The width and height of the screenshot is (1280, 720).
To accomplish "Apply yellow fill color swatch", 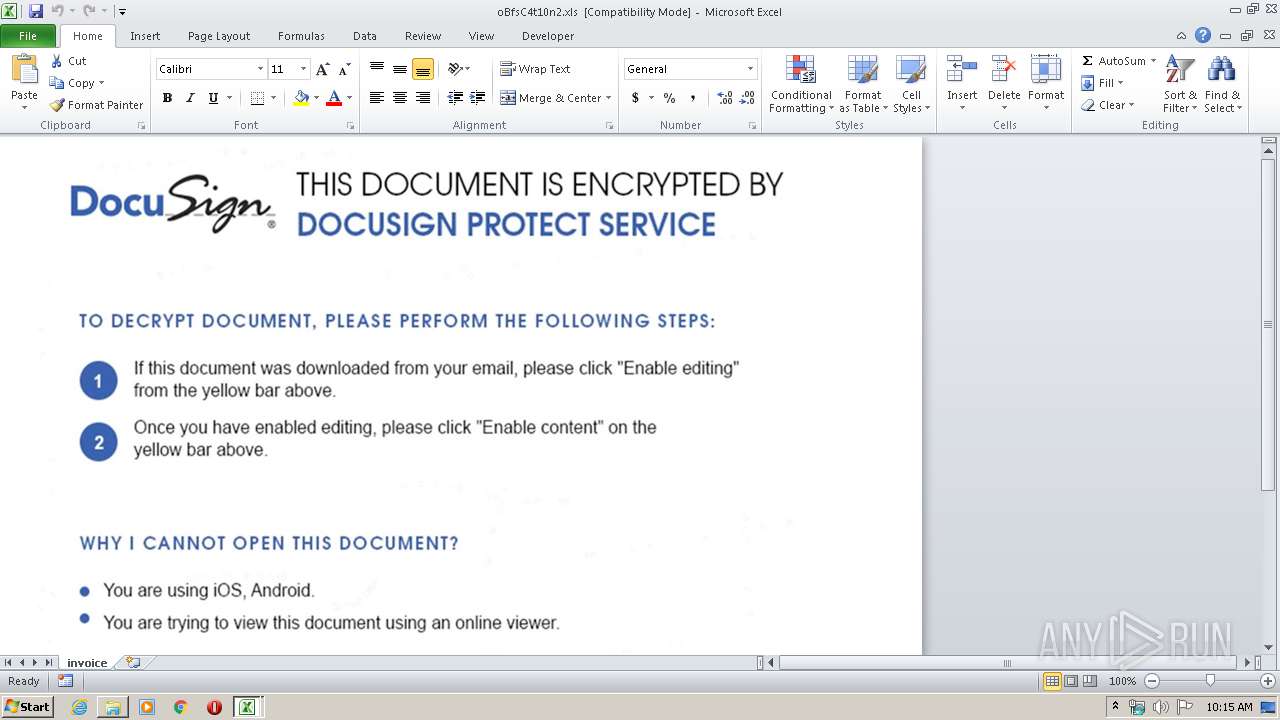I will [301, 98].
